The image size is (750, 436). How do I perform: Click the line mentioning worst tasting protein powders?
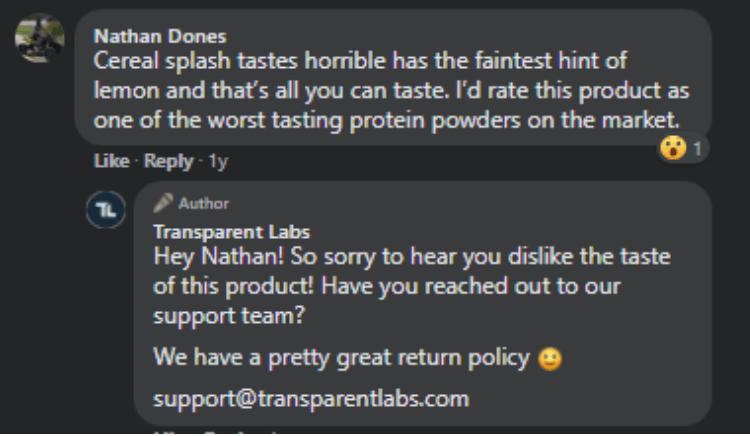click(386, 120)
